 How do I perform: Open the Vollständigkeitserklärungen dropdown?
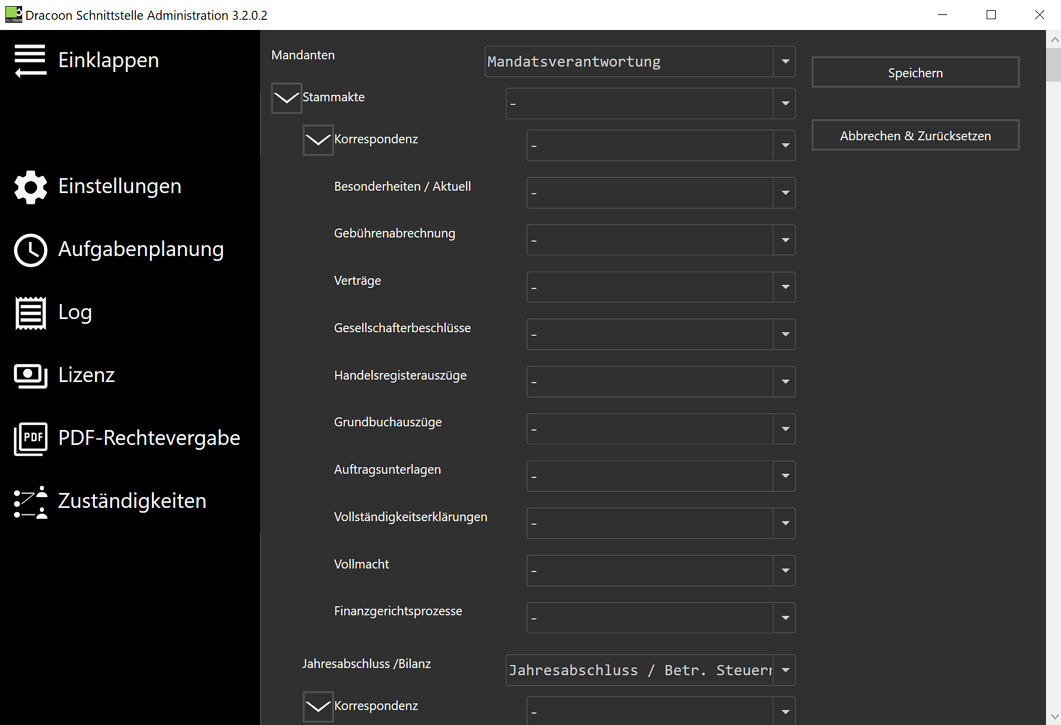point(660,523)
